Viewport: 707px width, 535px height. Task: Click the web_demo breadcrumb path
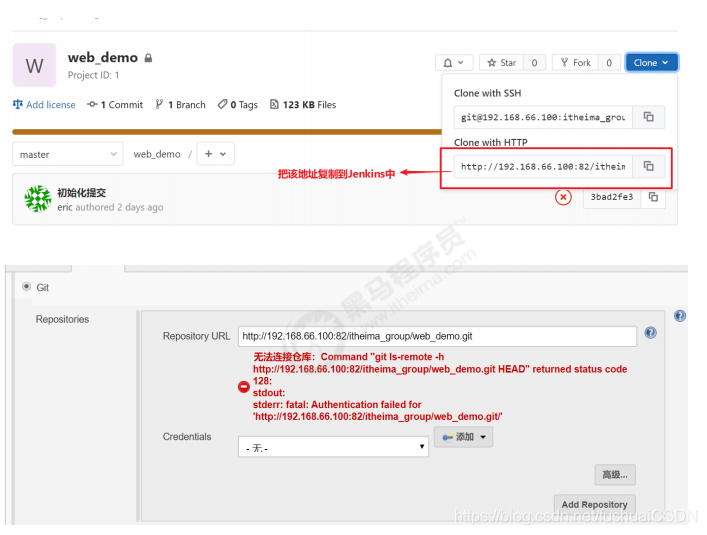coord(157,154)
